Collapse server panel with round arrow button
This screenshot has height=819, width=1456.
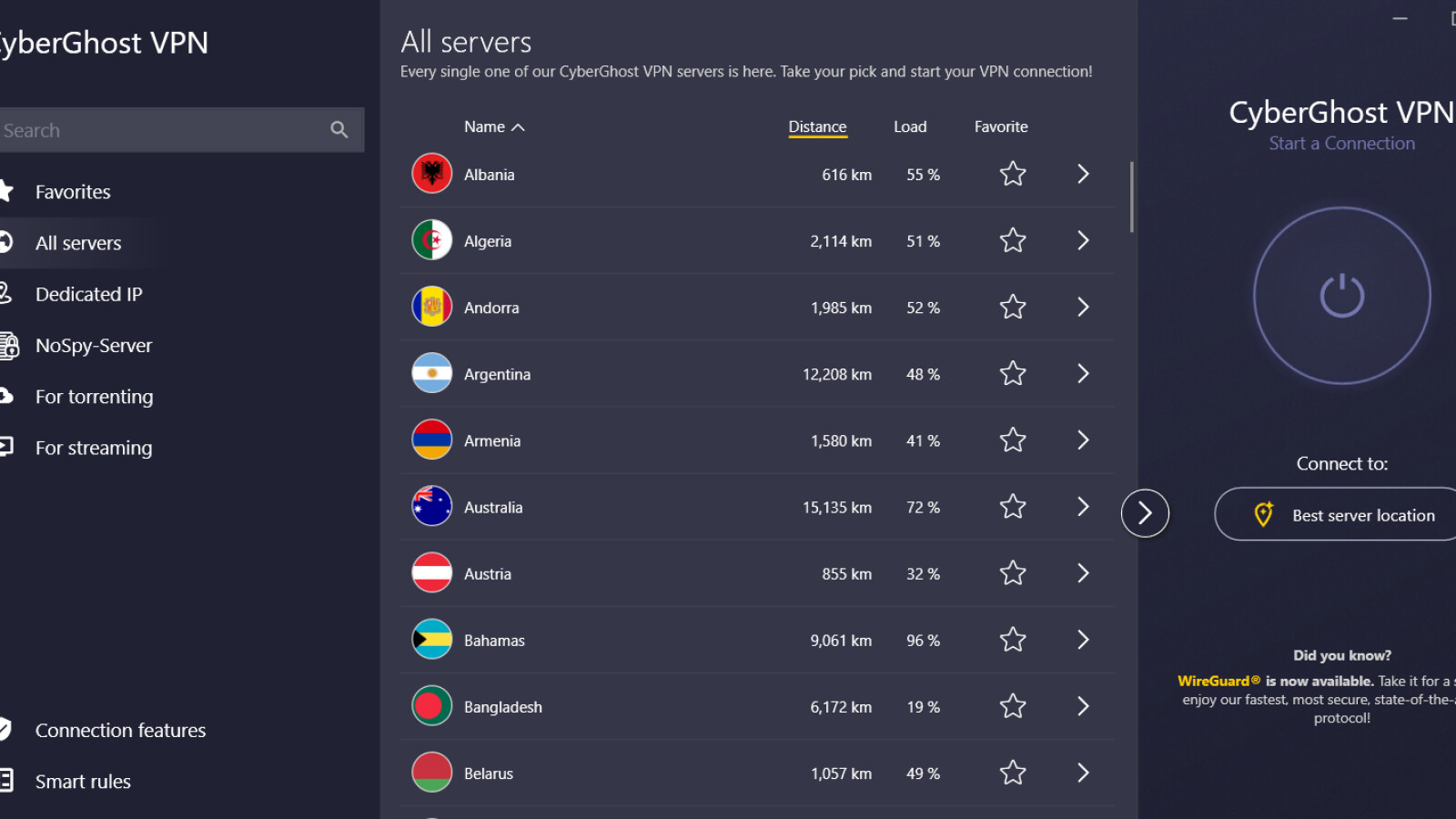coord(1145,513)
